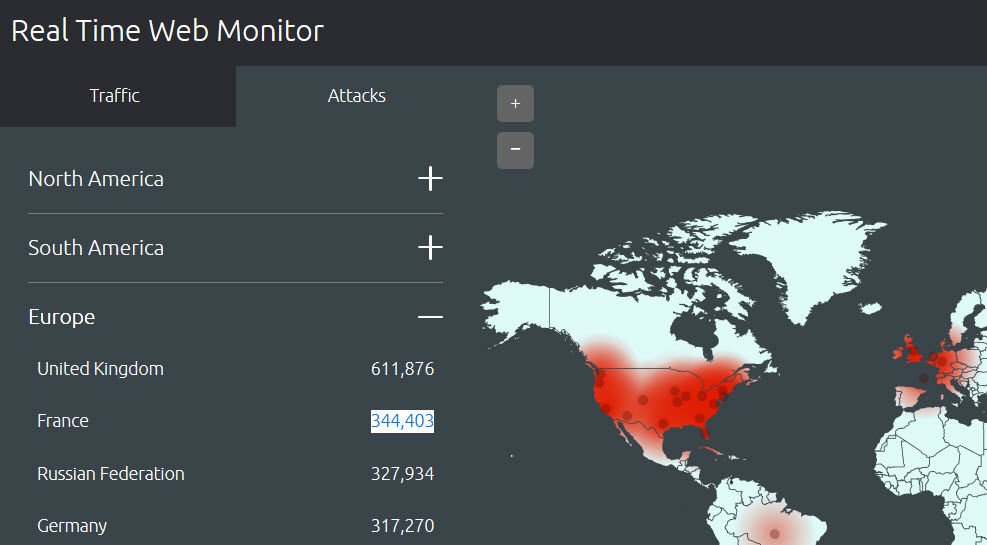
Task: Click Germany in the Europe list
Action: point(72,525)
